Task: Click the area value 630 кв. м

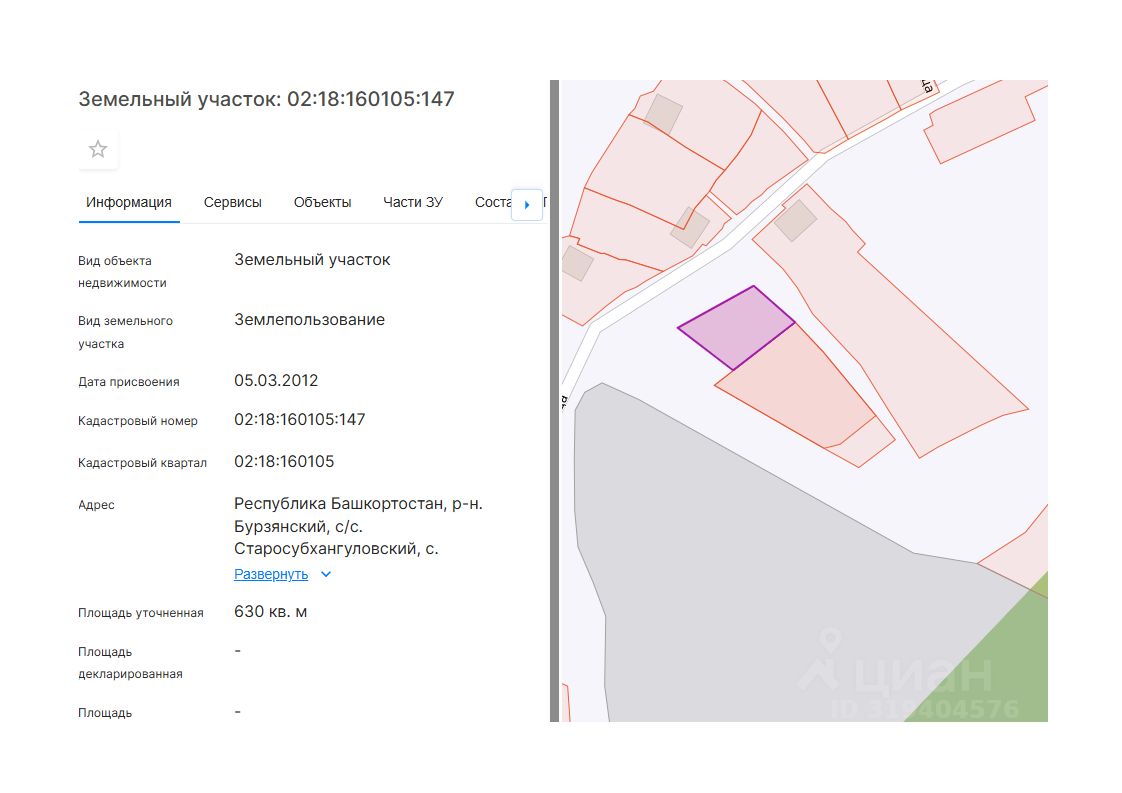Action: coord(270,612)
